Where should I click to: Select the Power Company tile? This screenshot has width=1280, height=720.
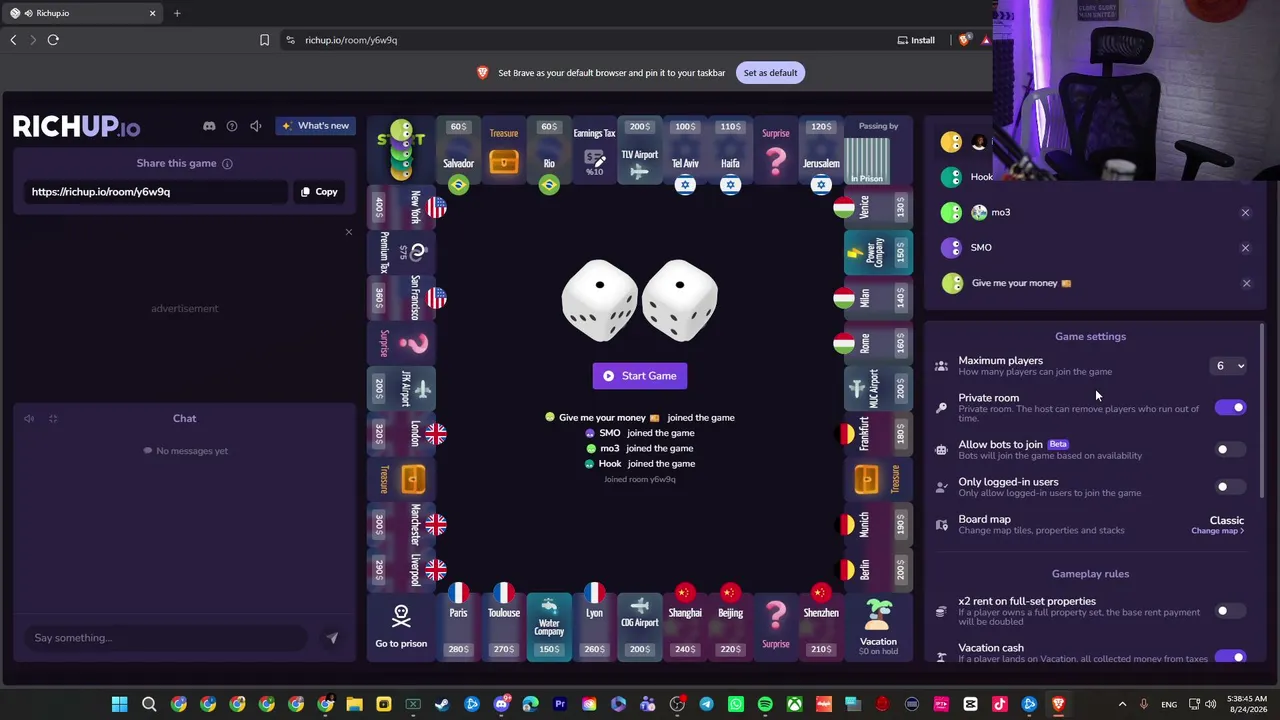tap(878, 253)
